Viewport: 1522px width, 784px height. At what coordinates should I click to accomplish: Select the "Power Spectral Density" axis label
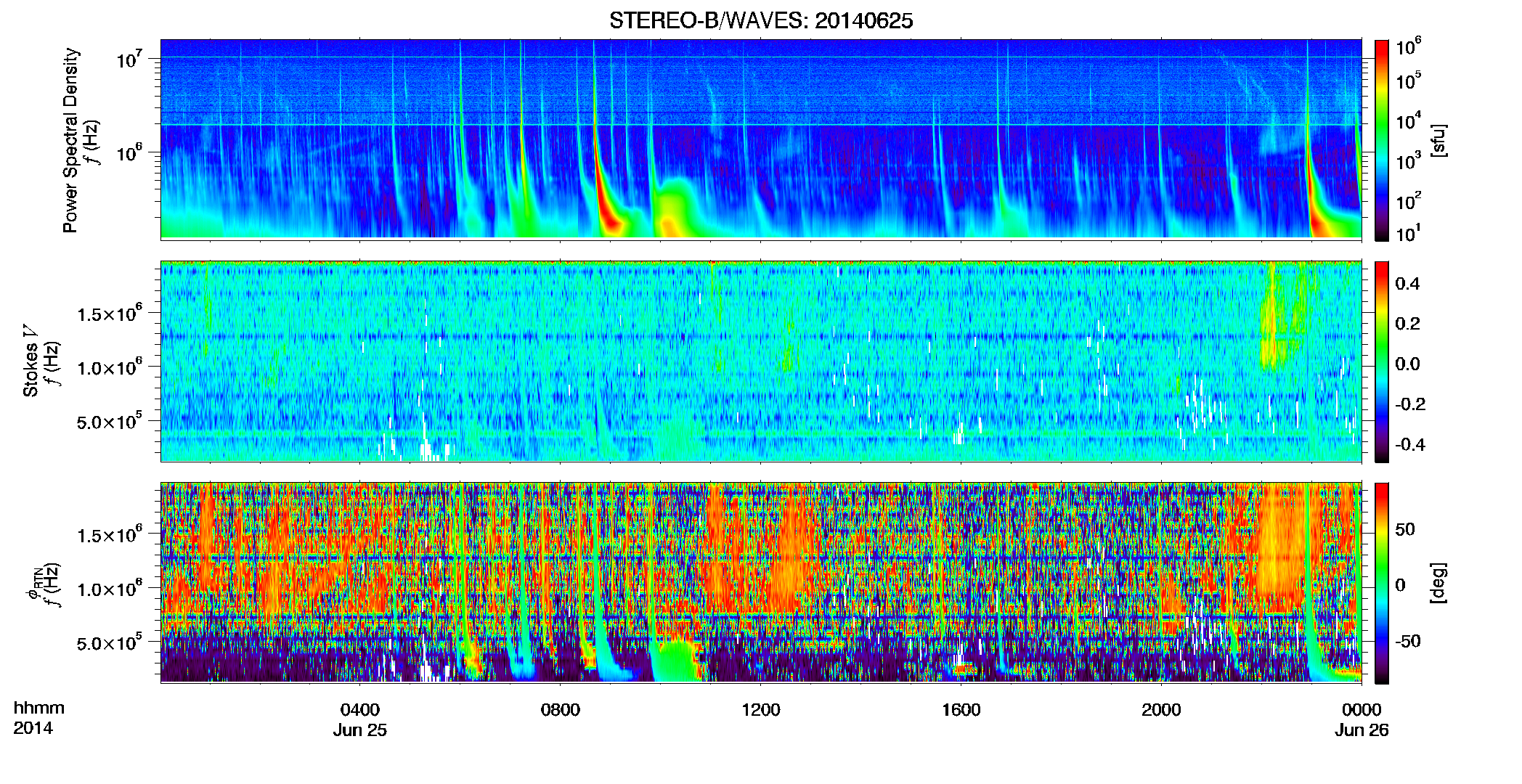pos(70,140)
